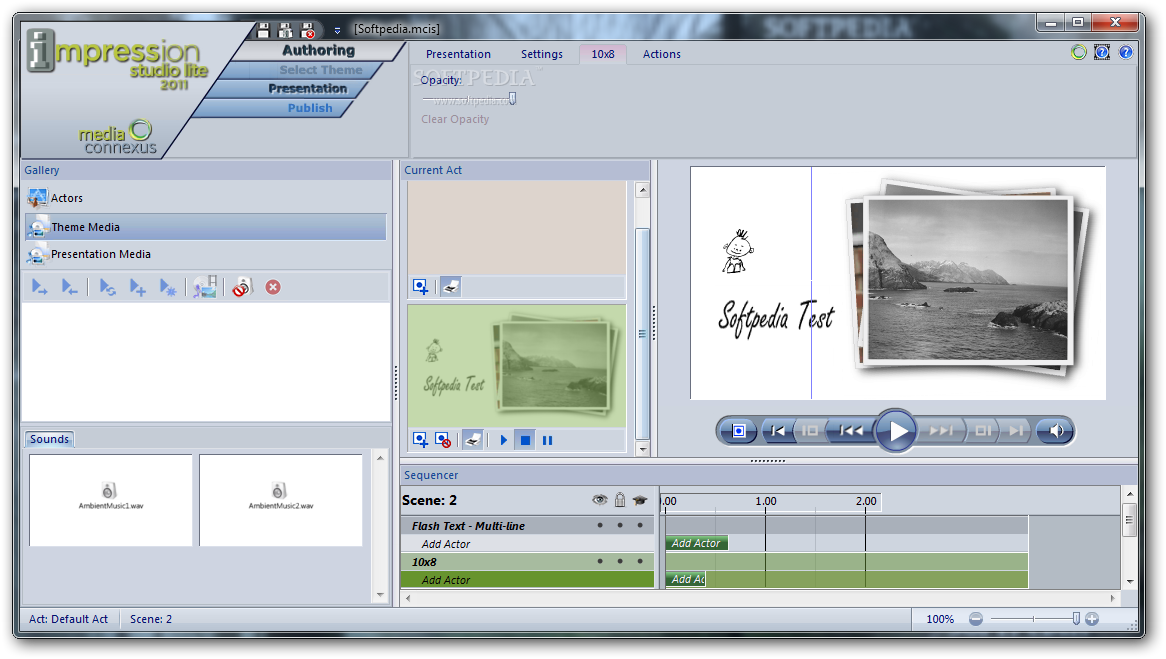The height and width of the screenshot is (659, 1166).
Task: Open the Actions ribbon tab
Action: click(662, 54)
